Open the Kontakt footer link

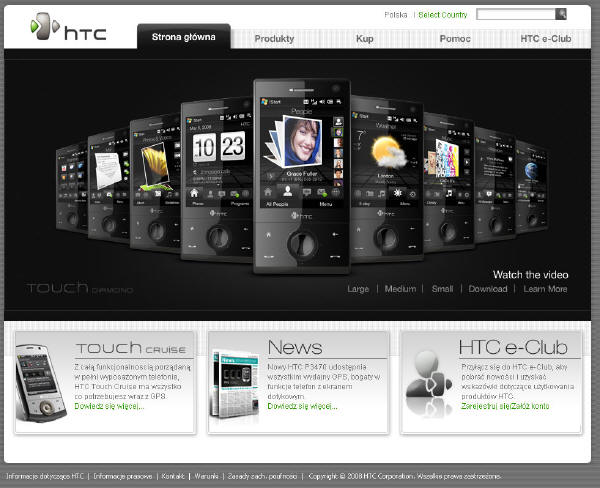pyautogui.click(x=174, y=476)
